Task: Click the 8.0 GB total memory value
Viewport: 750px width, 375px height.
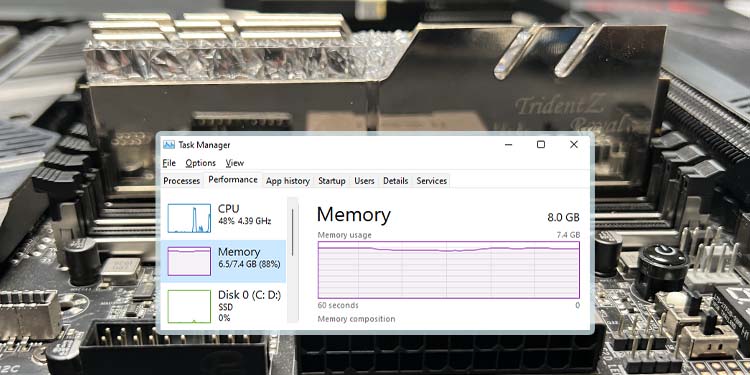Action: pos(563,218)
